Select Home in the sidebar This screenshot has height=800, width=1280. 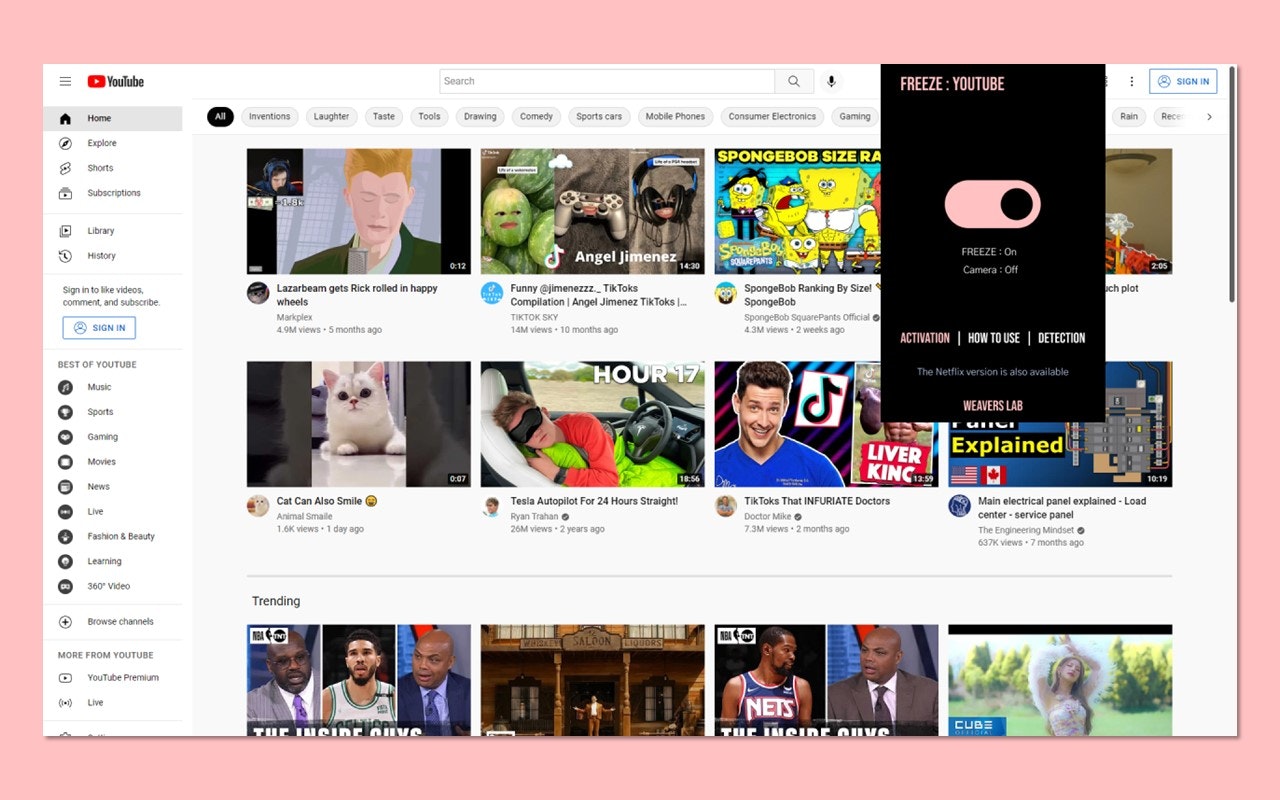[x=99, y=117]
